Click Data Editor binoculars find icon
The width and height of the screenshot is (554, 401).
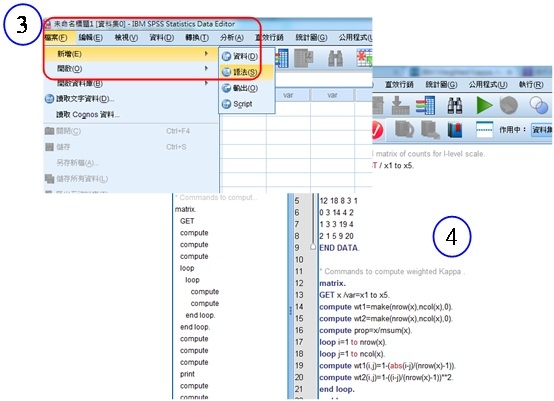point(335,58)
